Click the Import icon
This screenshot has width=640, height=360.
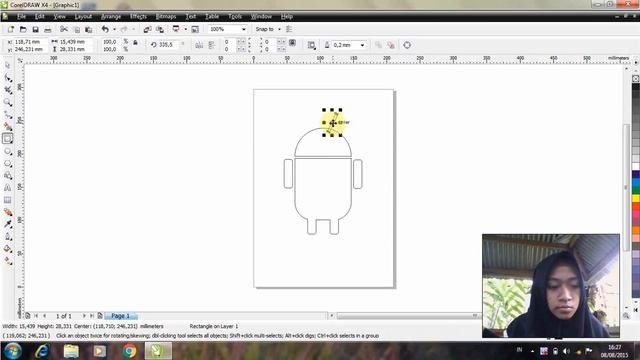click(147, 29)
